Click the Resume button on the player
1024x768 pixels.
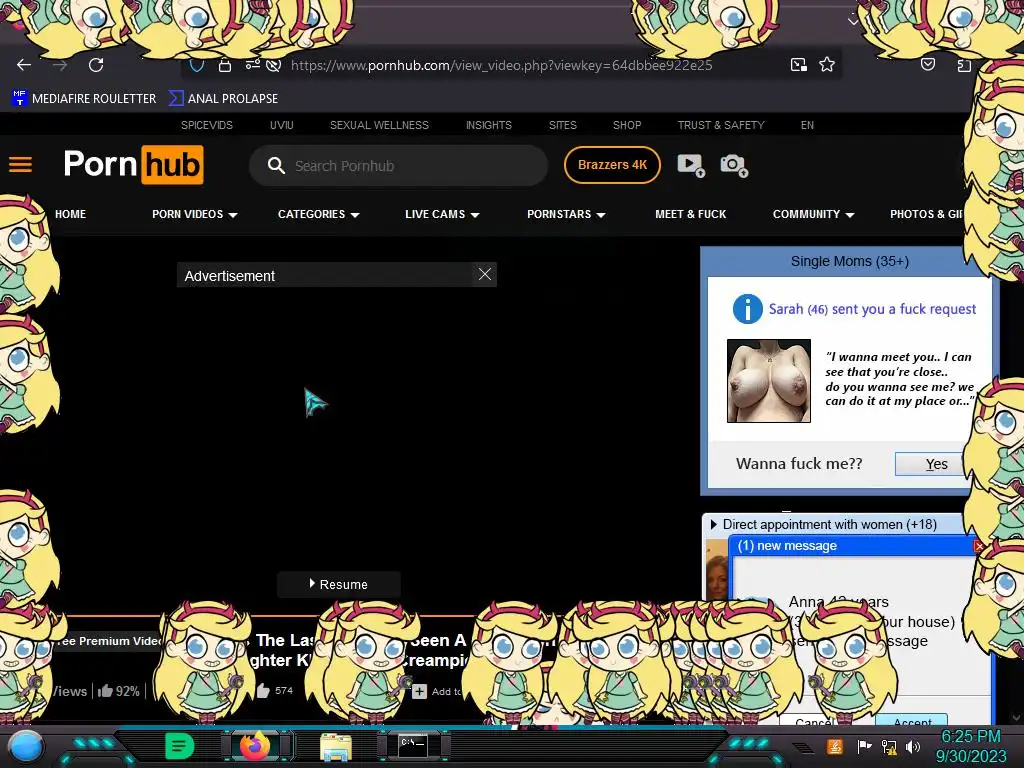click(338, 584)
